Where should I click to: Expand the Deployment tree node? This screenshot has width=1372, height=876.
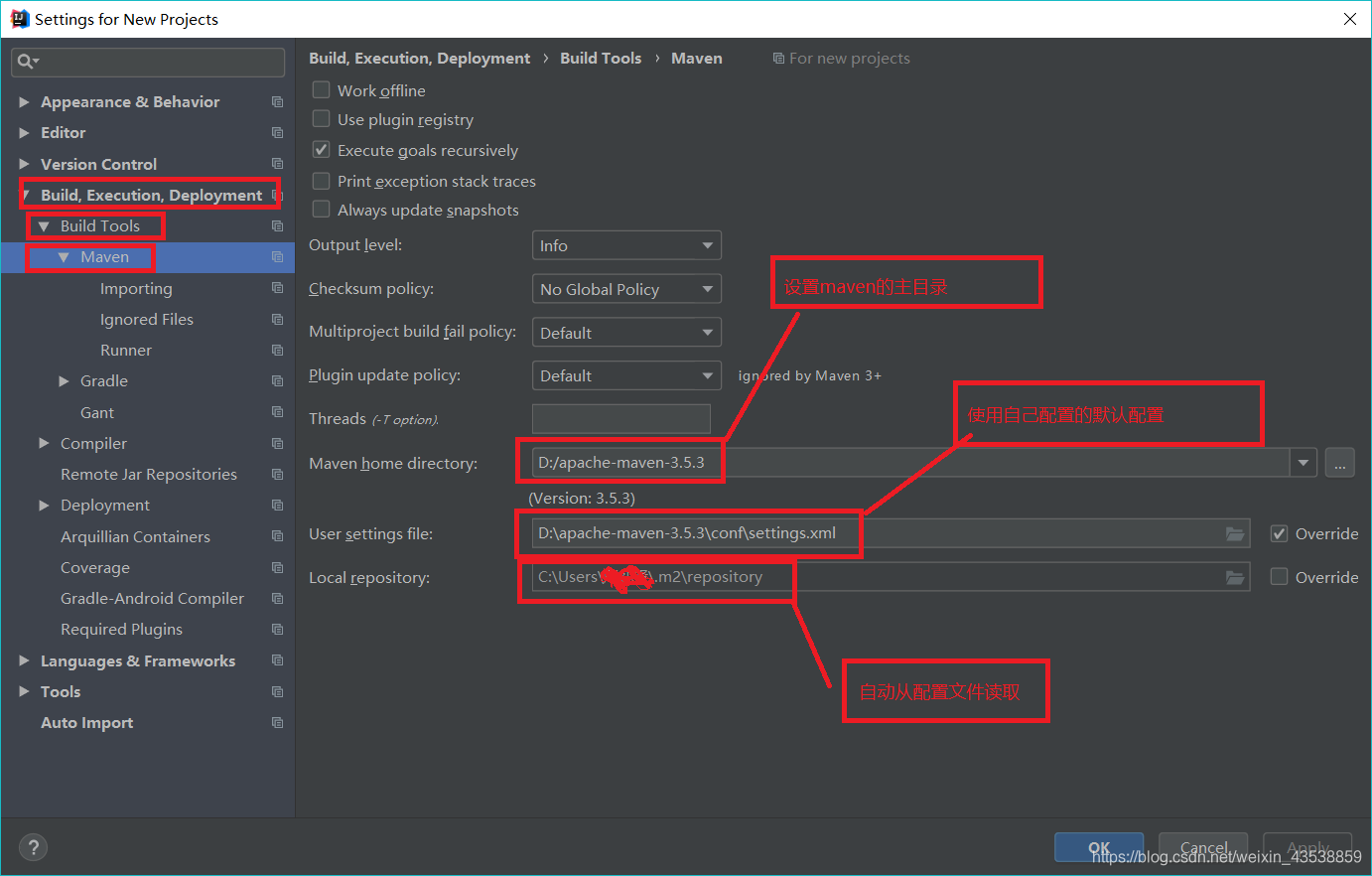pyautogui.click(x=45, y=506)
